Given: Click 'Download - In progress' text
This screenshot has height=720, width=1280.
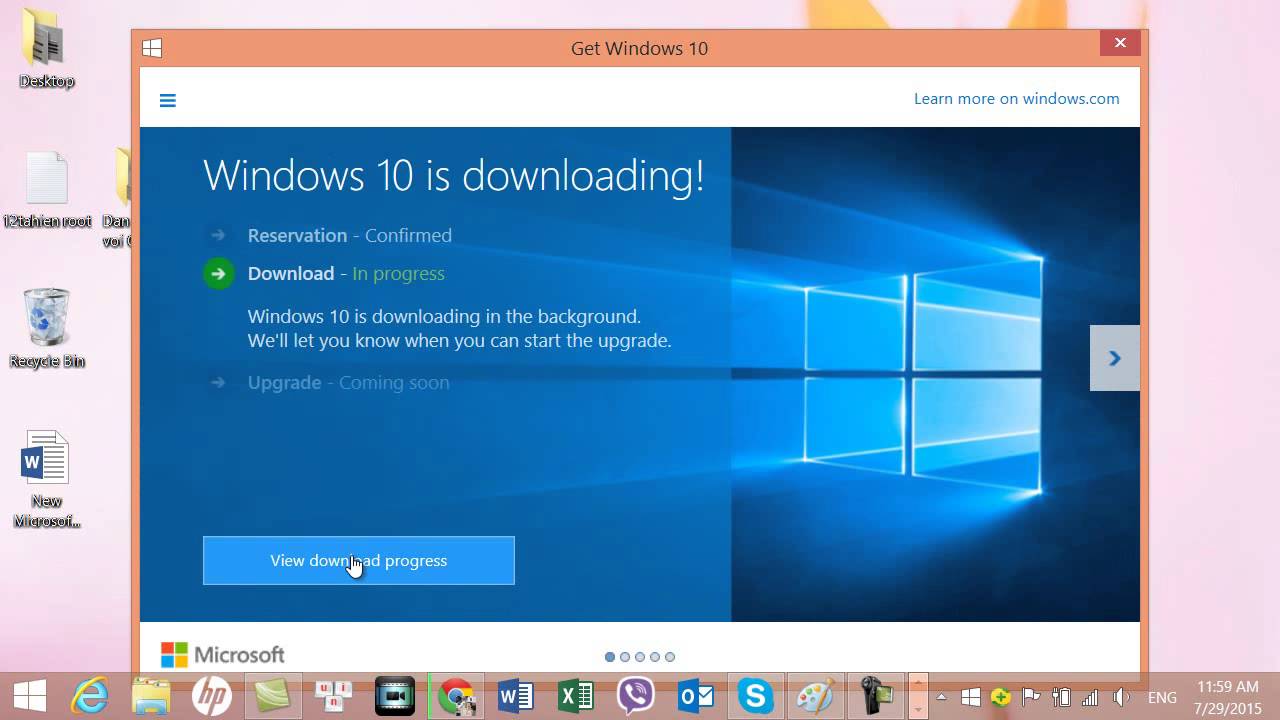Looking at the screenshot, I should tap(346, 273).
